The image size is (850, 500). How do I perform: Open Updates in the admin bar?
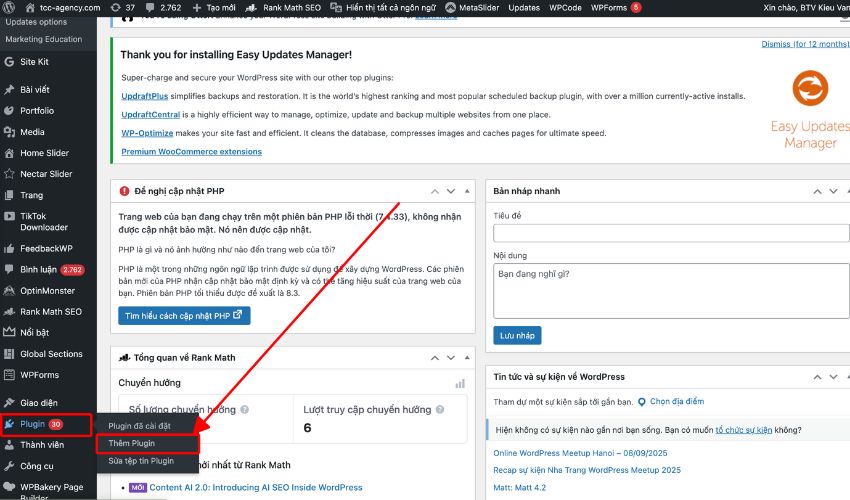point(524,8)
